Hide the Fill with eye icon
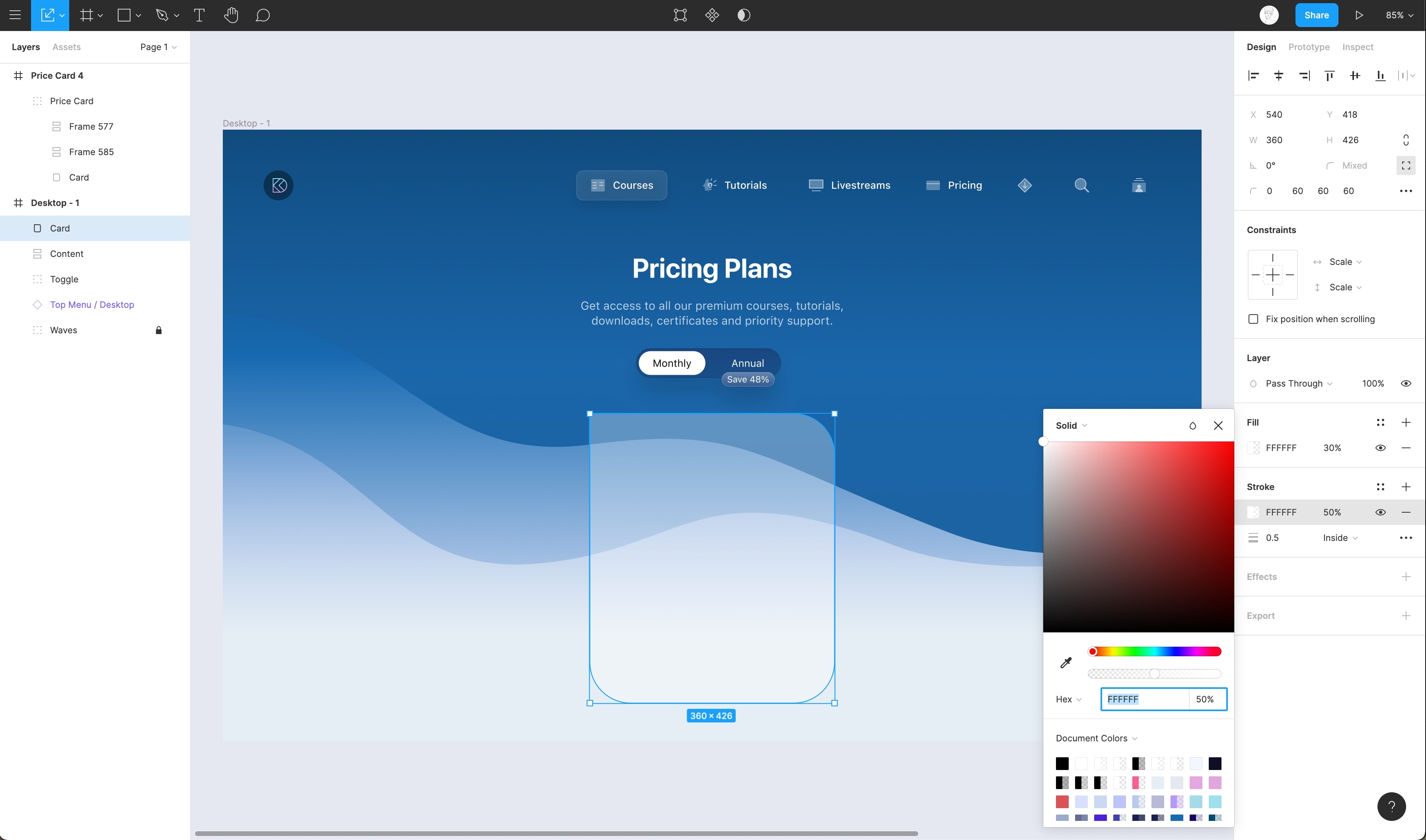Viewport: 1426px width, 840px height. tap(1380, 448)
